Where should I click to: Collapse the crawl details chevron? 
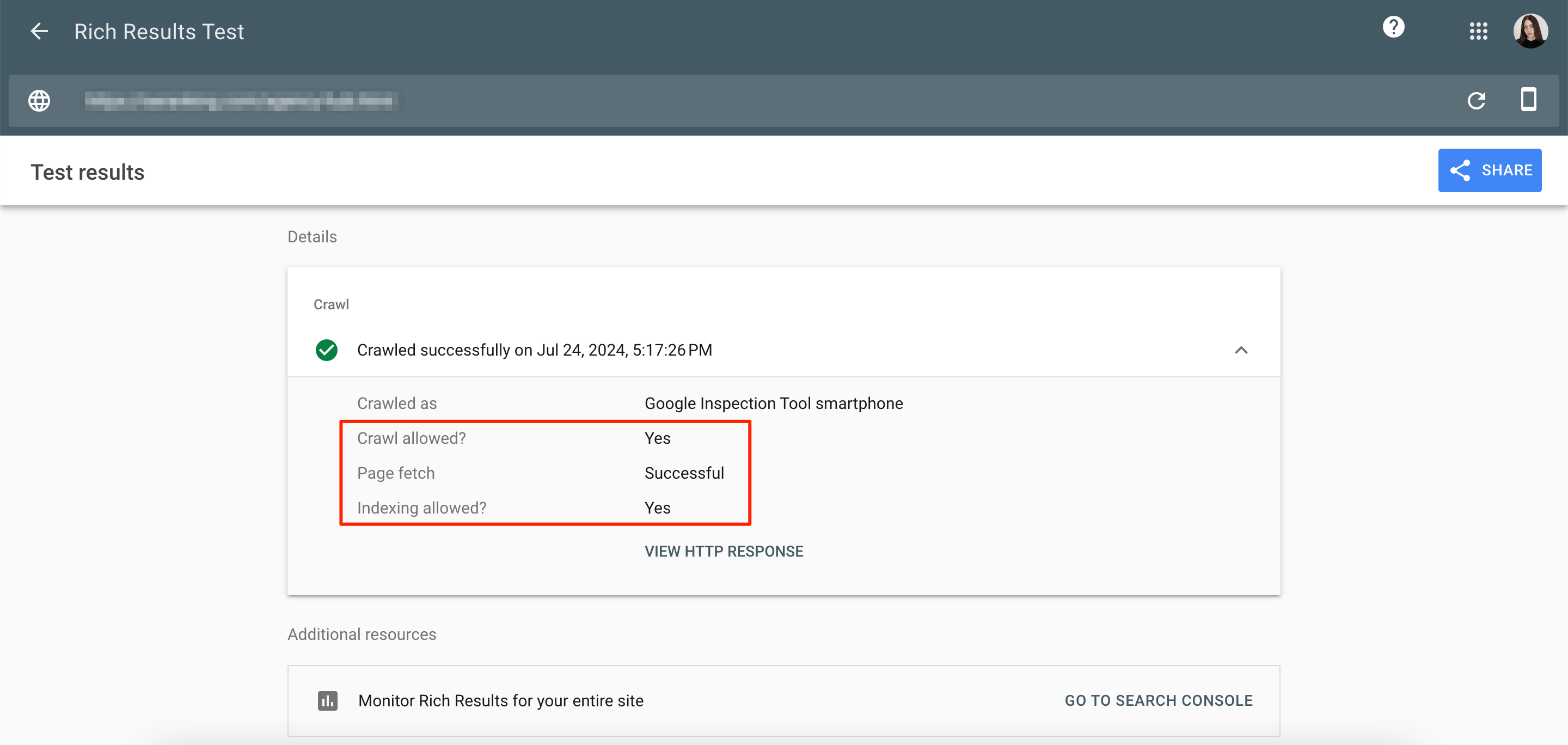click(1241, 350)
